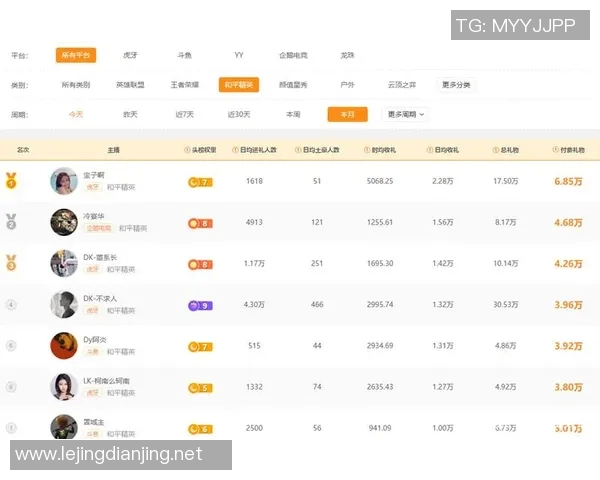This screenshot has width=600, height=480.
Task: Switch period to 本周
Action: (293, 114)
